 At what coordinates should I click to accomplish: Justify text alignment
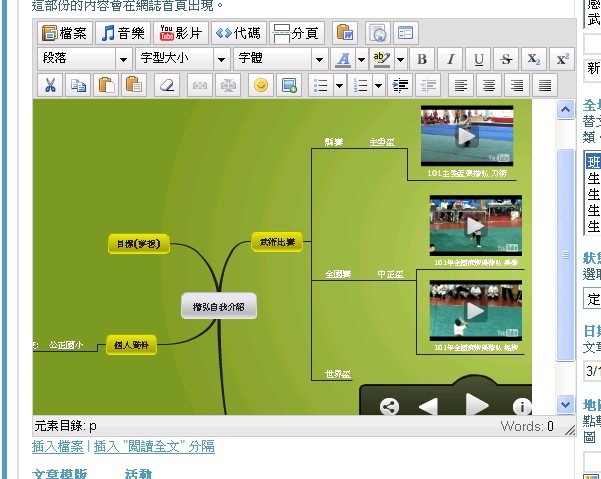click(x=545, y=85)
